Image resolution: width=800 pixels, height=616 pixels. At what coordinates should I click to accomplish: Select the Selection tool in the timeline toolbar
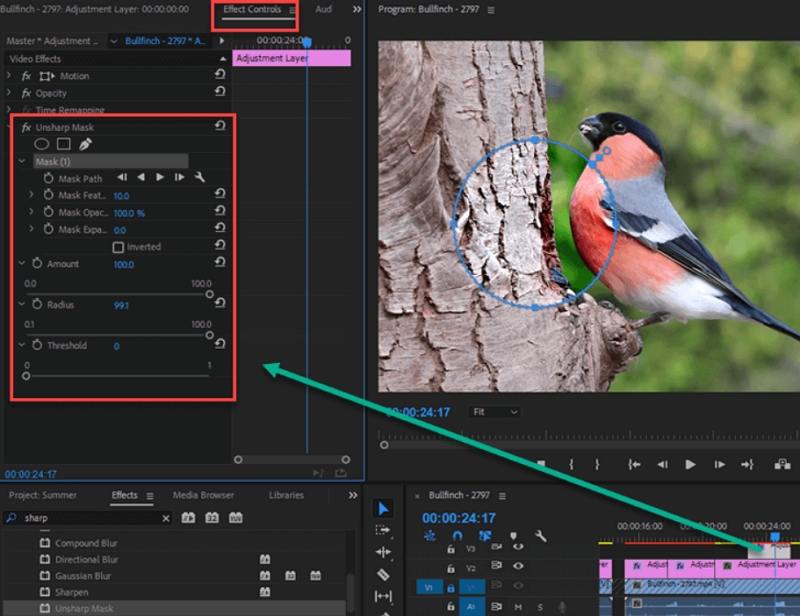point(383,508)
